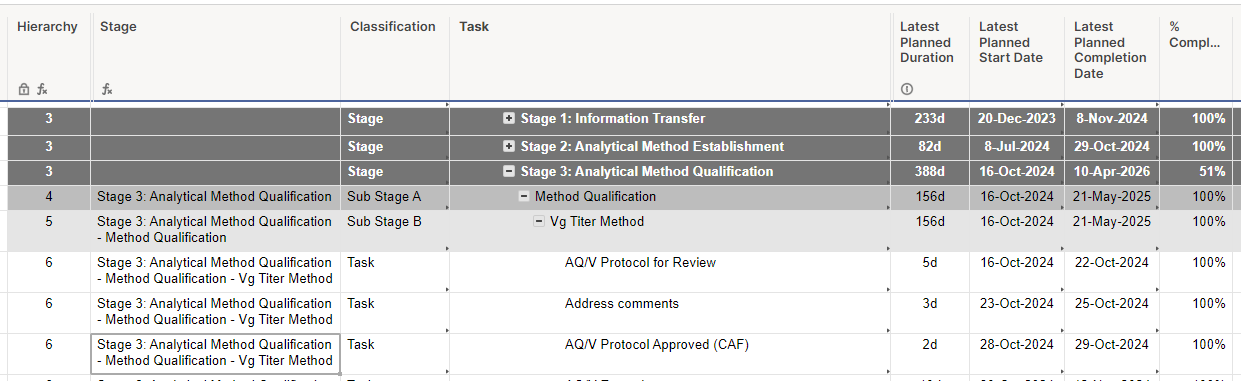Click the formula icon under Stage column header

(106, 89)
